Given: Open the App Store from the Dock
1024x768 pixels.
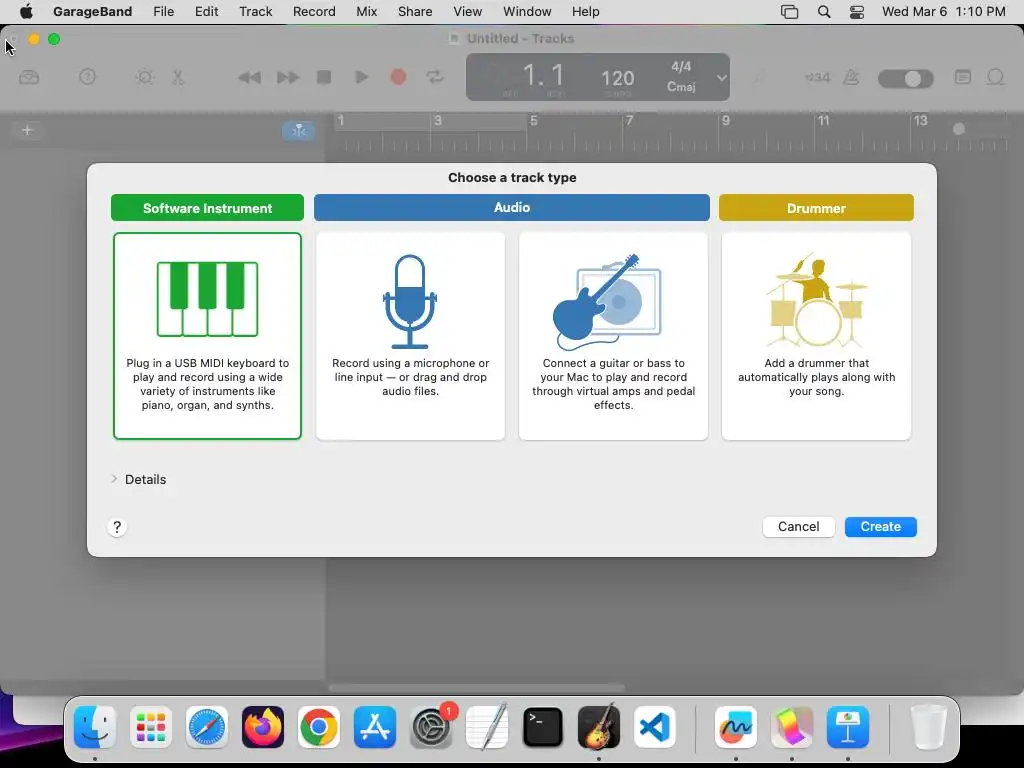Looking at the screenshot, I should pos(375,727).
